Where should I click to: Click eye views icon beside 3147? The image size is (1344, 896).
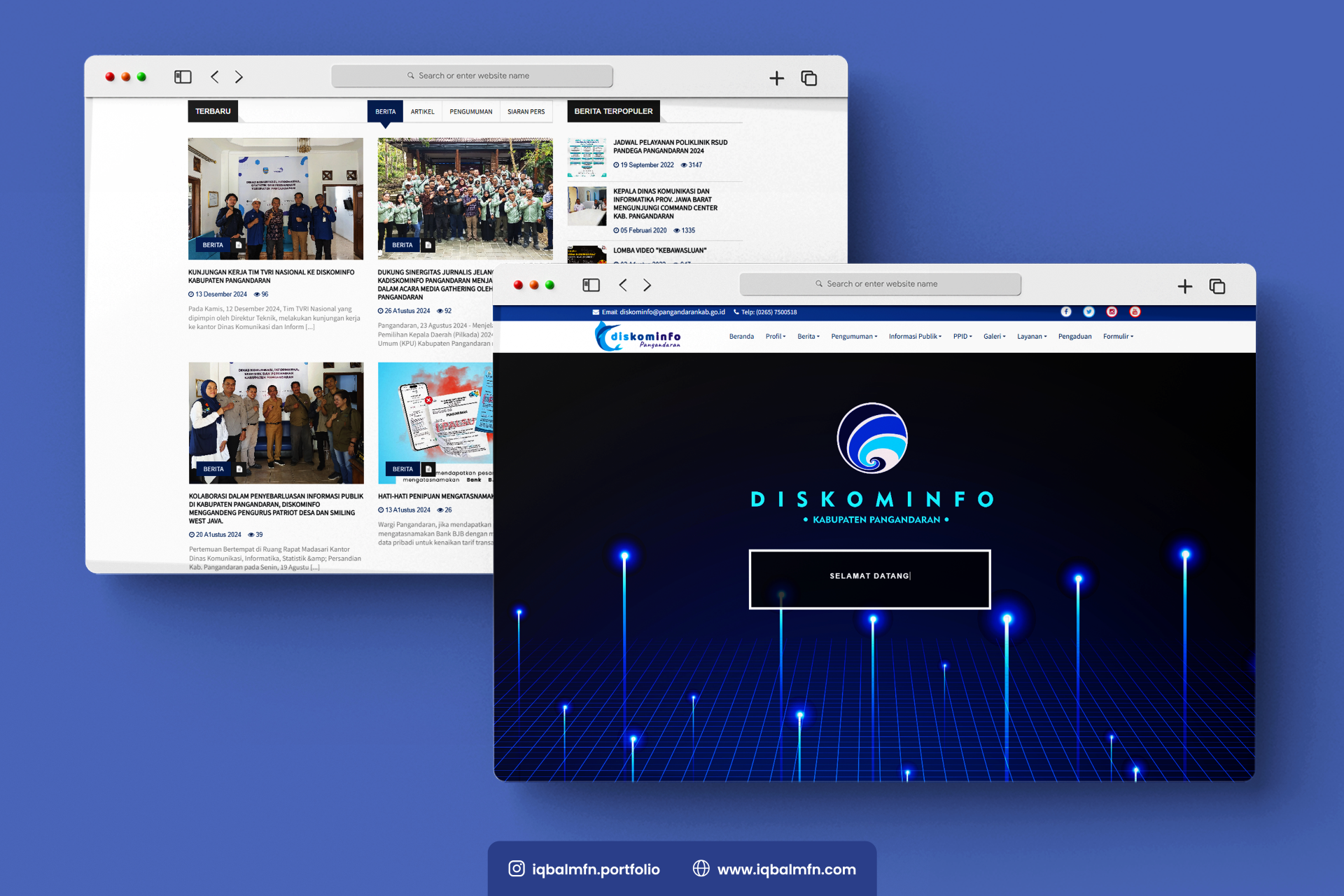pos(684,165)
